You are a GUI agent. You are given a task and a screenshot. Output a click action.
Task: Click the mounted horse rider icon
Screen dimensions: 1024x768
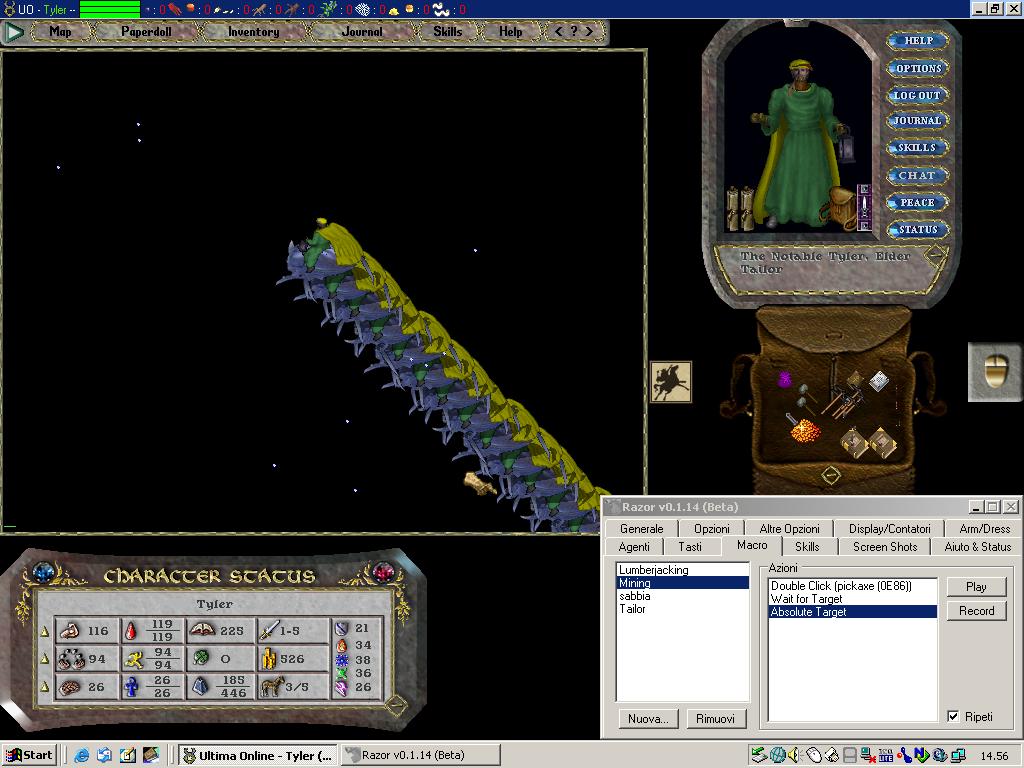[671, 381]
